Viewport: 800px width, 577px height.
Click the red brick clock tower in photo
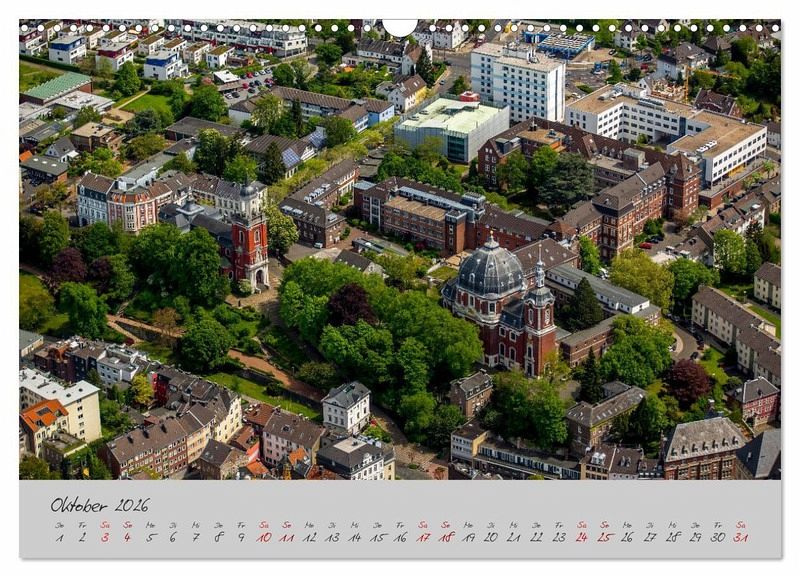(250, 238)
